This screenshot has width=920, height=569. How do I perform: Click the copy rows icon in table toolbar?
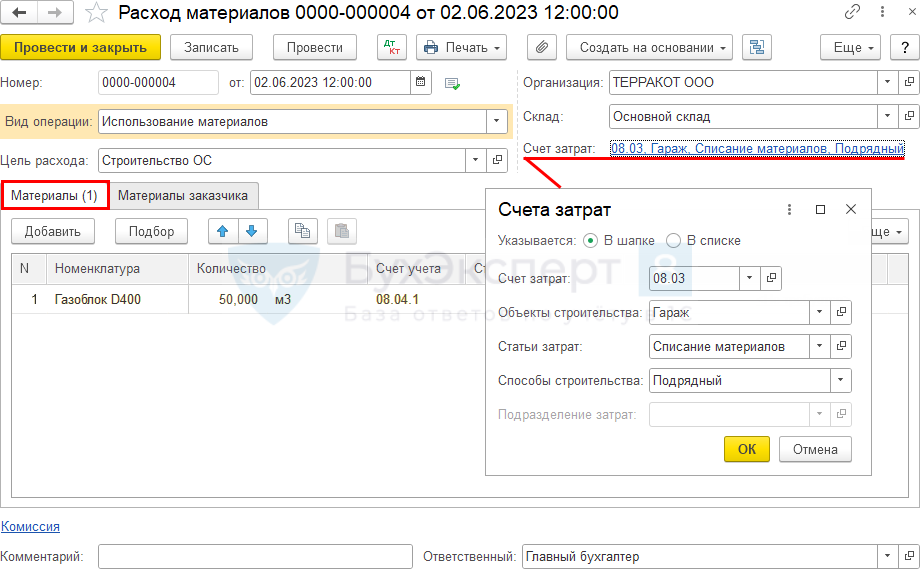pos(302,231)
